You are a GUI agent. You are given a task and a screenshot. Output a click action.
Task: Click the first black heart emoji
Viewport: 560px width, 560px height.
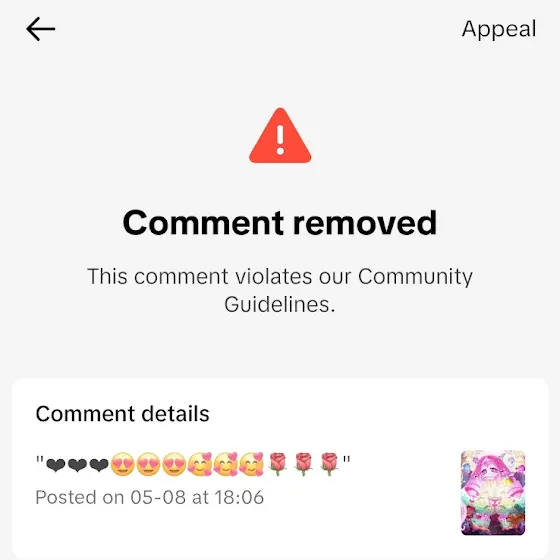(56, 465)
